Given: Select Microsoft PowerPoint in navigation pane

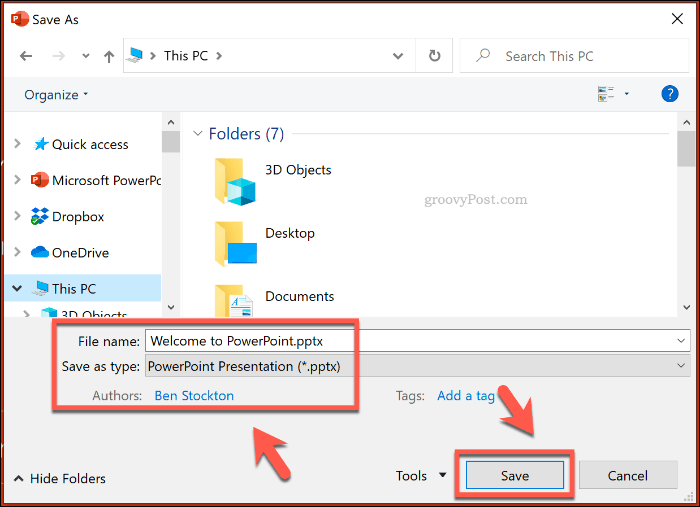Looking at the screenshot, I should click(x=106, y=180).
